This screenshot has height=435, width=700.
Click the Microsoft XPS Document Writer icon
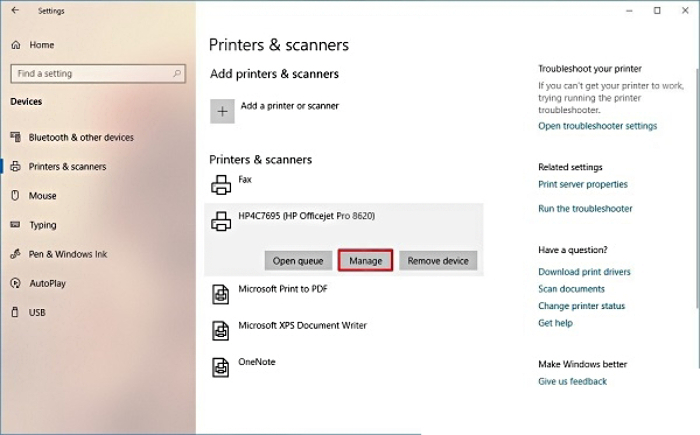[x=221, y=331]
